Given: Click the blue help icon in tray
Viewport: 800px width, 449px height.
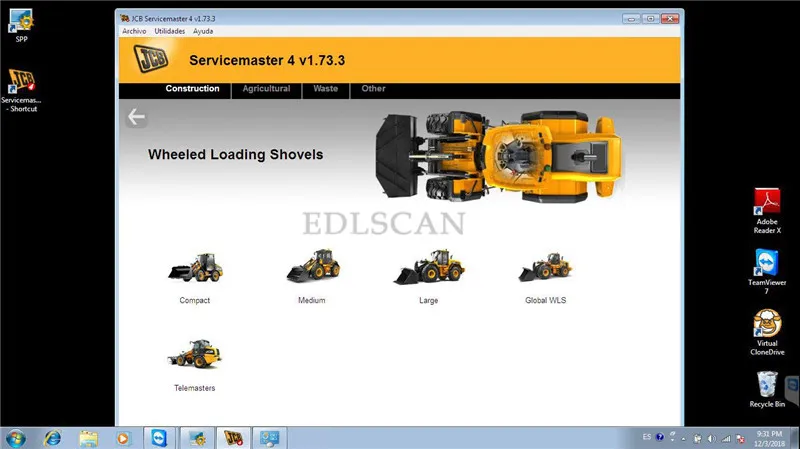Looking at the screenshot, I should (x=660, y=437).
